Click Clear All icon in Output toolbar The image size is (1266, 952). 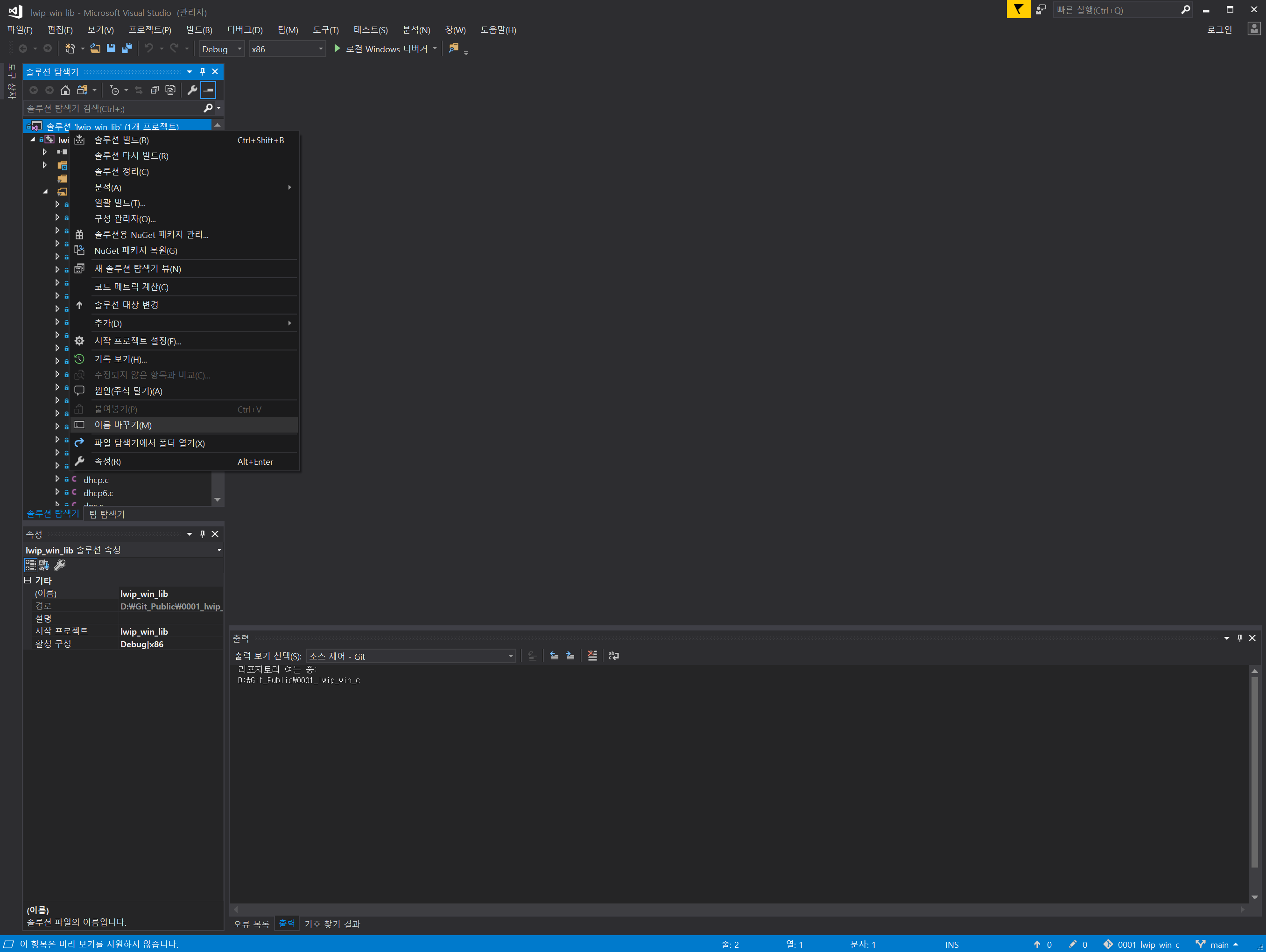(592, 656)
